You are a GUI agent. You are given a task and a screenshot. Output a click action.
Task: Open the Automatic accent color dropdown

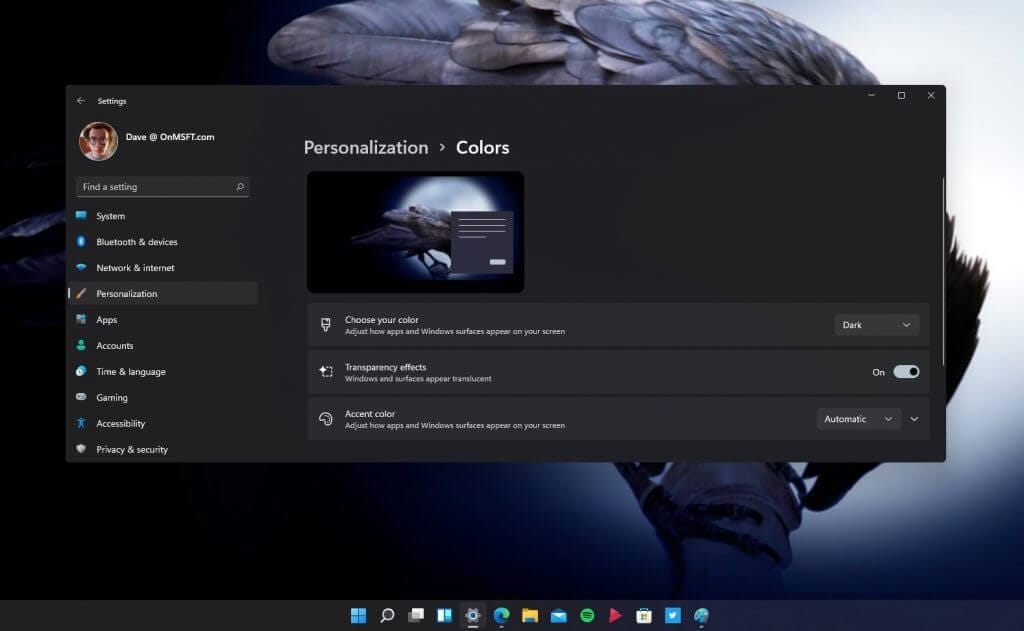click(858, 418)
